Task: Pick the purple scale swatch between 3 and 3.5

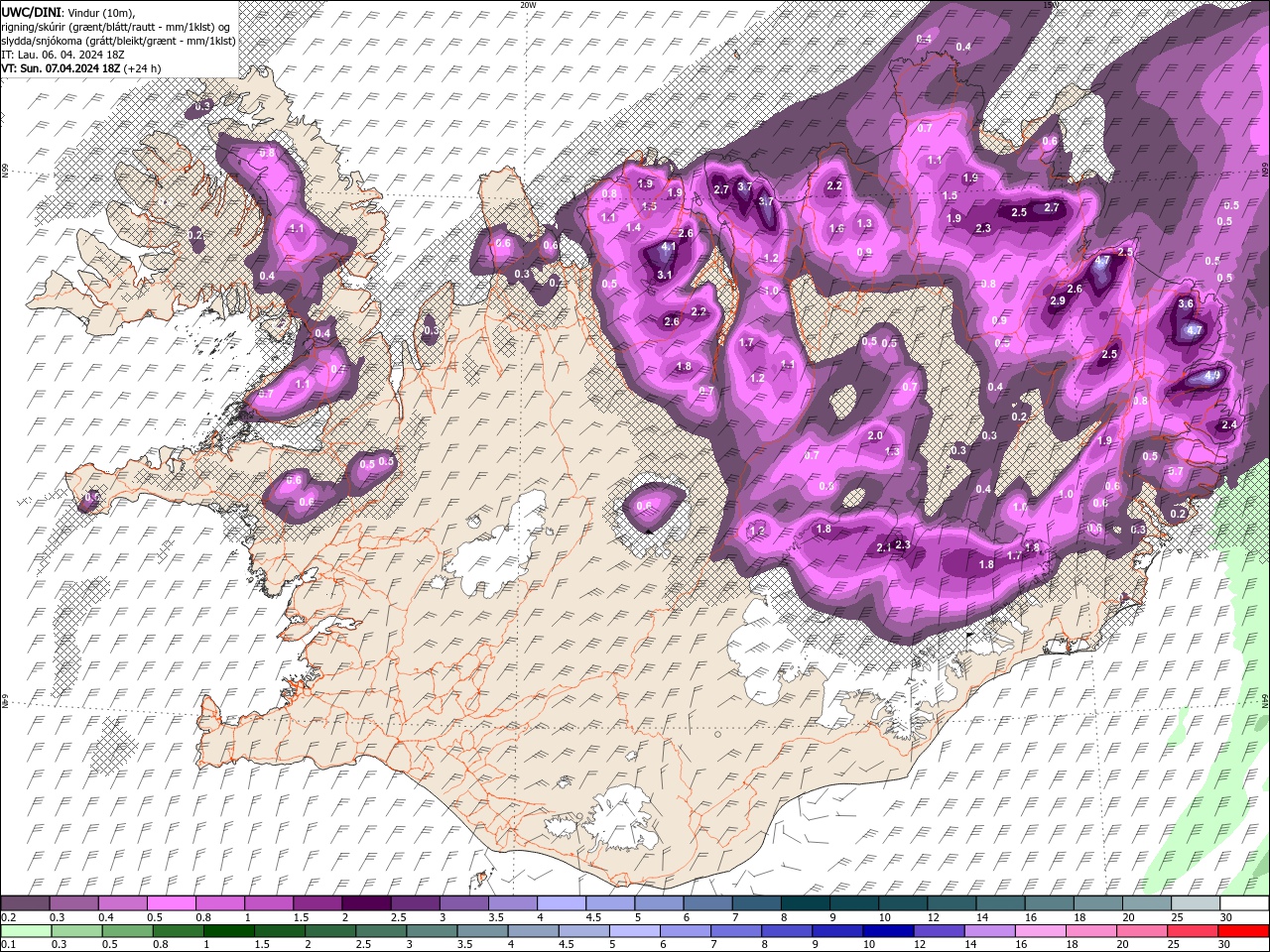Action: tap(462, 903)
